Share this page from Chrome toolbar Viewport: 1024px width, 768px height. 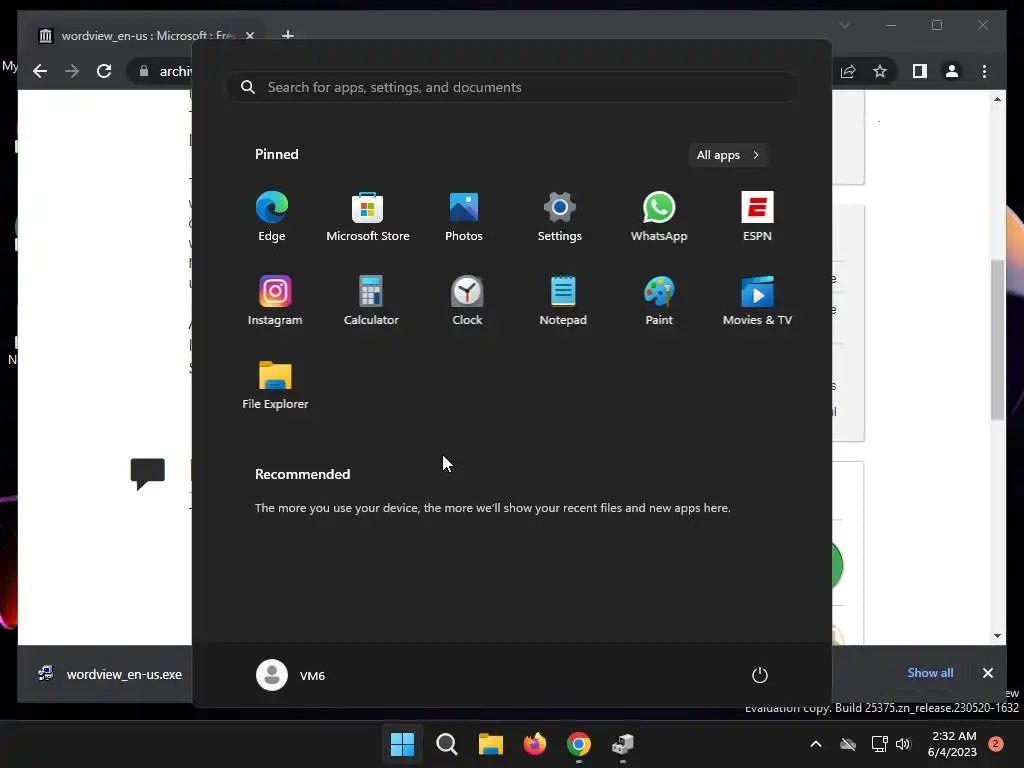tap(848, 71)
